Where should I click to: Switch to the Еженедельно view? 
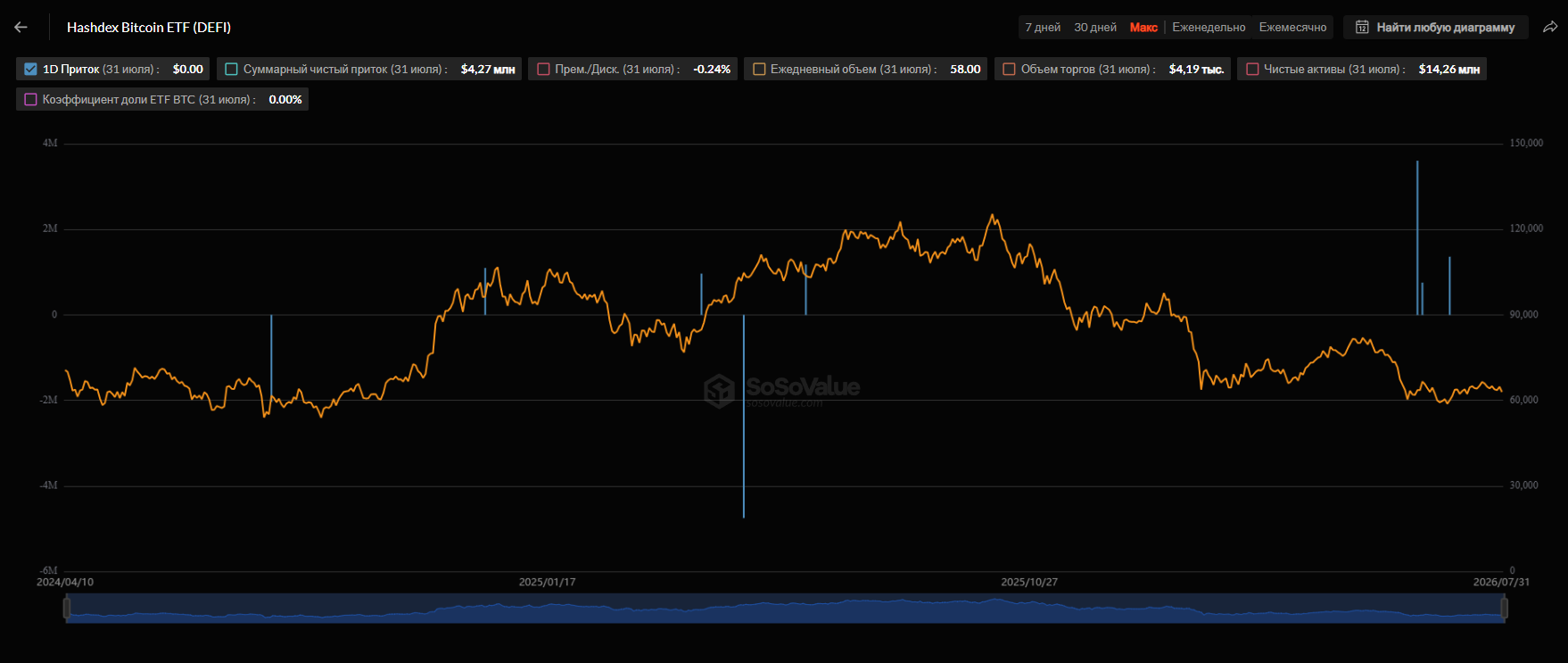[1209, 28]
